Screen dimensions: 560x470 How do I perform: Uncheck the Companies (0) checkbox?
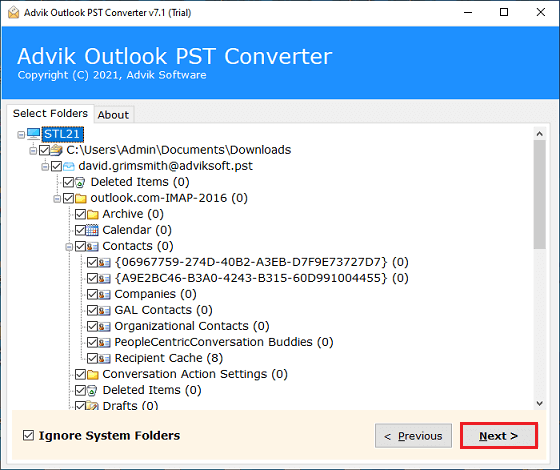point(92,294)
